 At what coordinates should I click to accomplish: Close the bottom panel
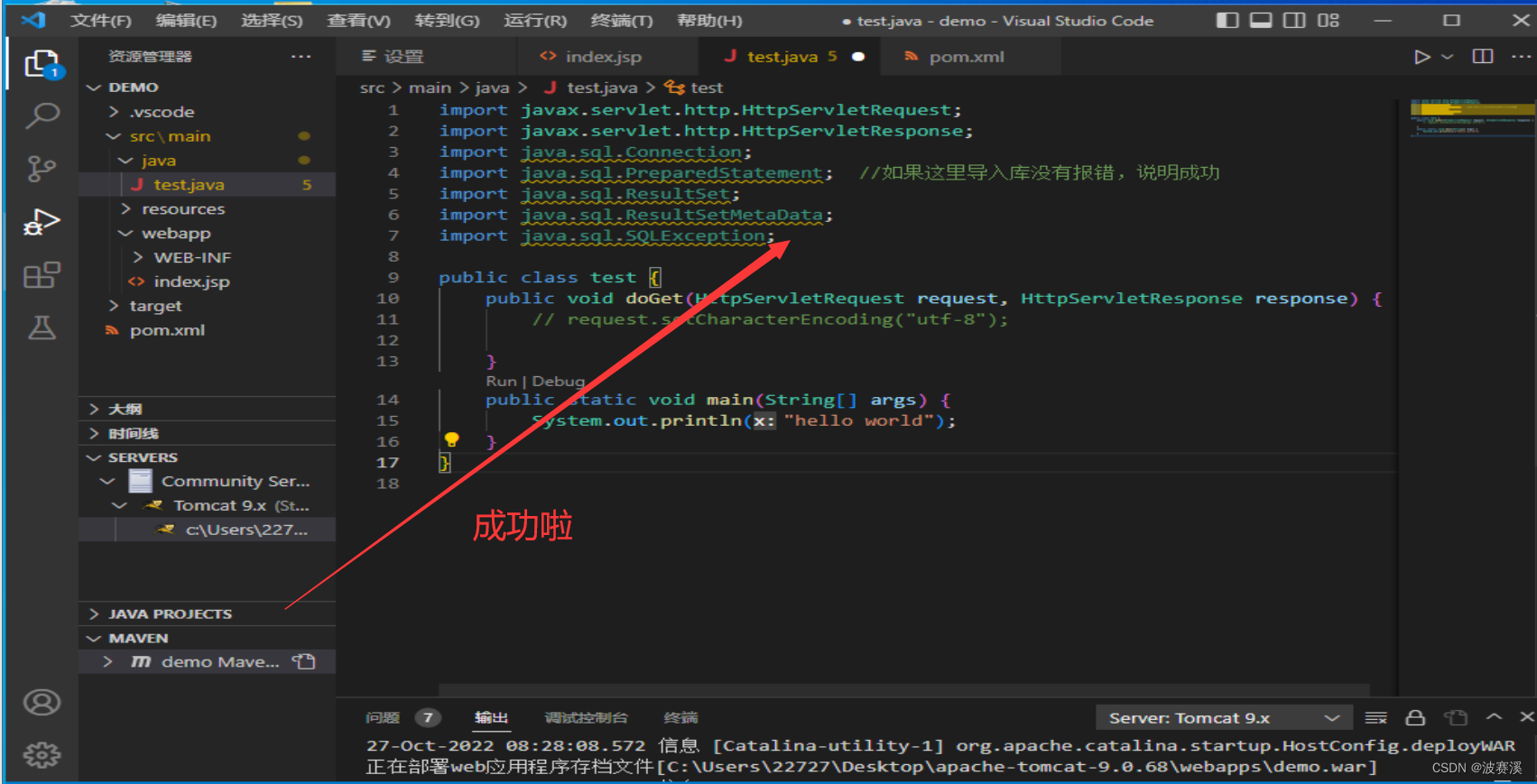pos(1526,717)
